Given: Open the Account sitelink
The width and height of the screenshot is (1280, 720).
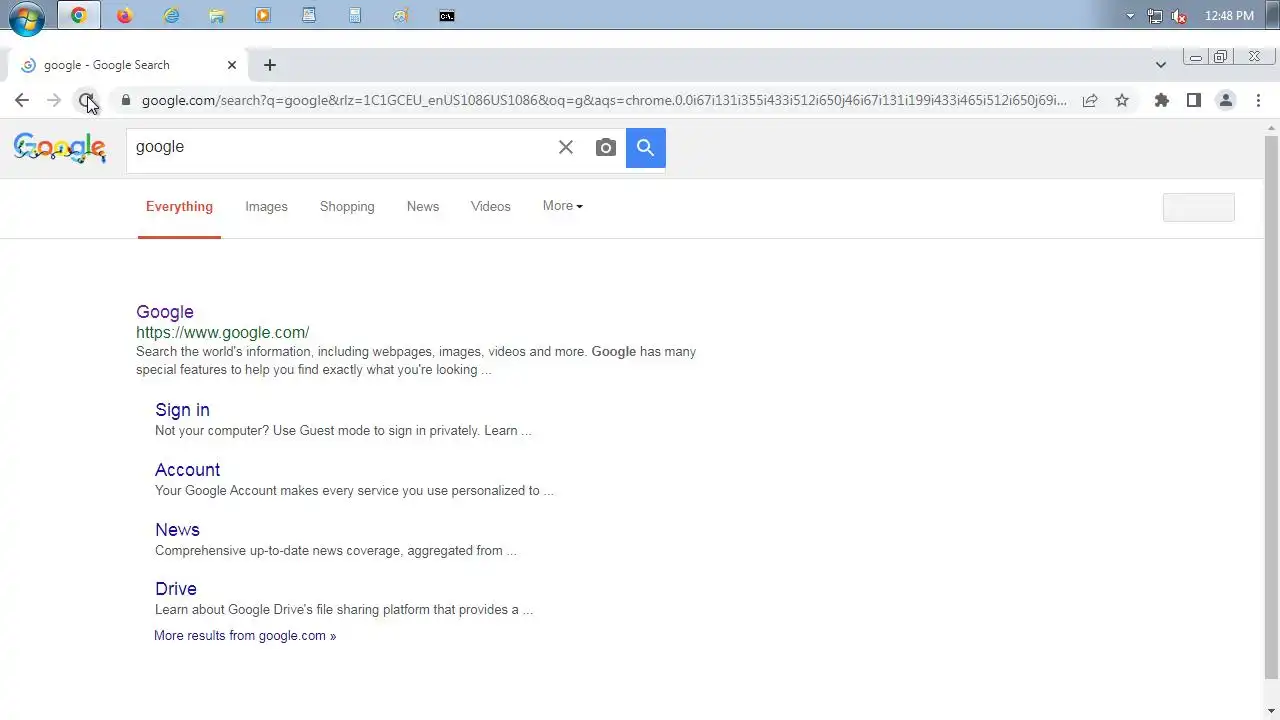Looking at the screenshot, I should coord(187,470).
